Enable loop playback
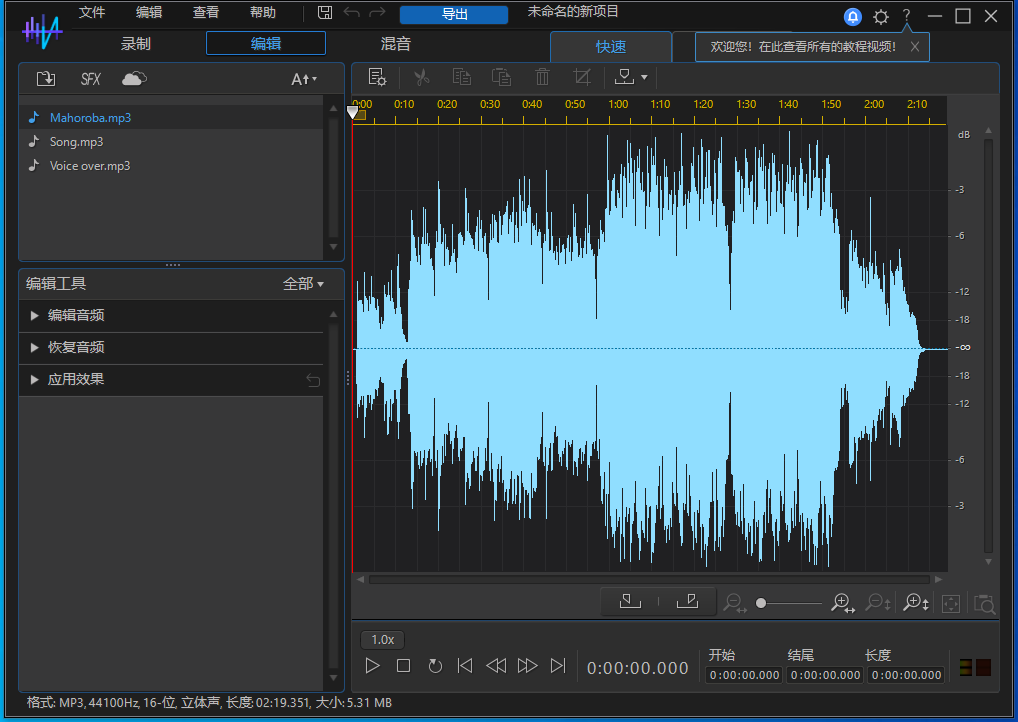 point(434,665)
